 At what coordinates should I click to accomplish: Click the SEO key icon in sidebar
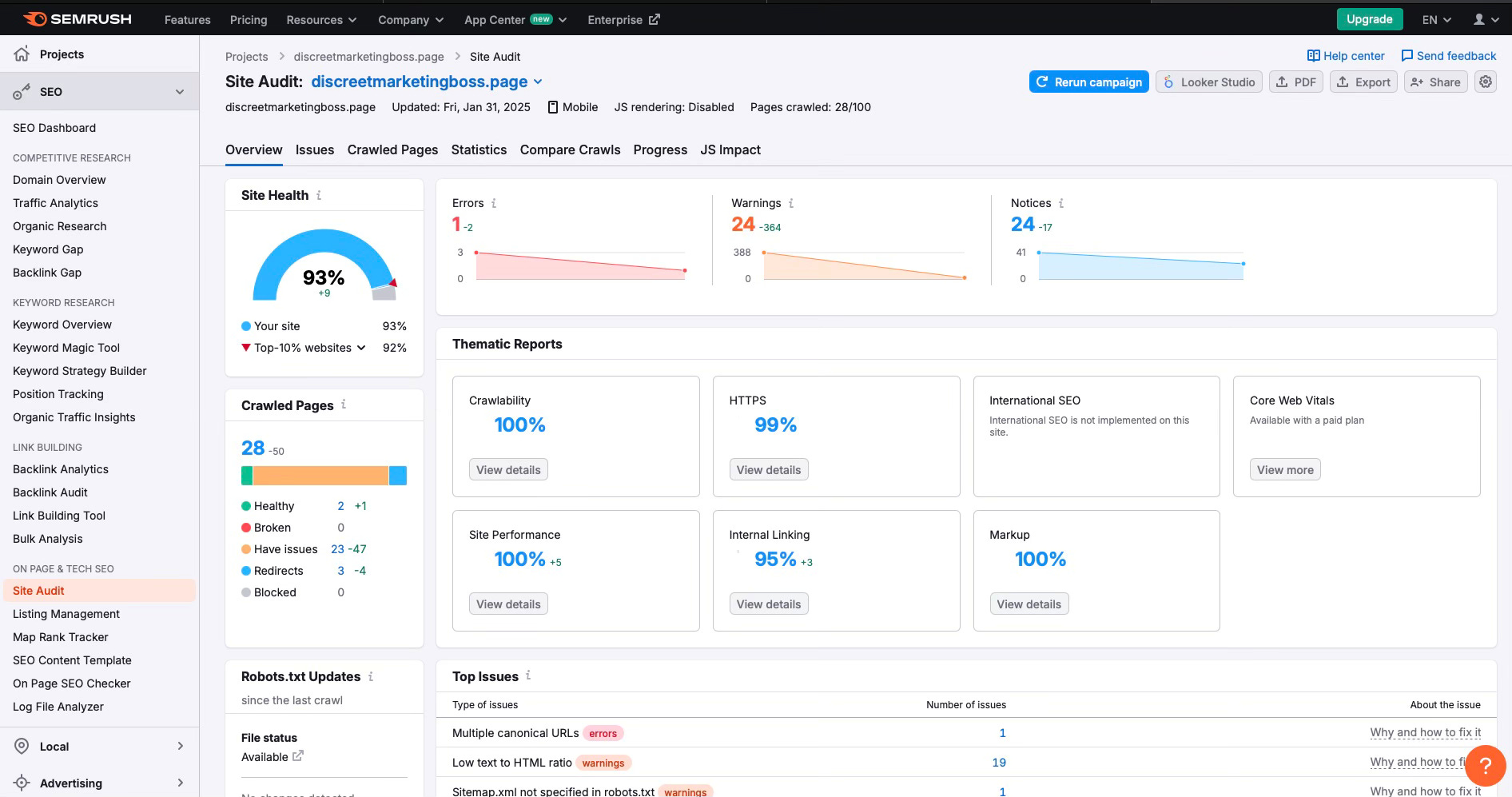click(x=22, y=92)
